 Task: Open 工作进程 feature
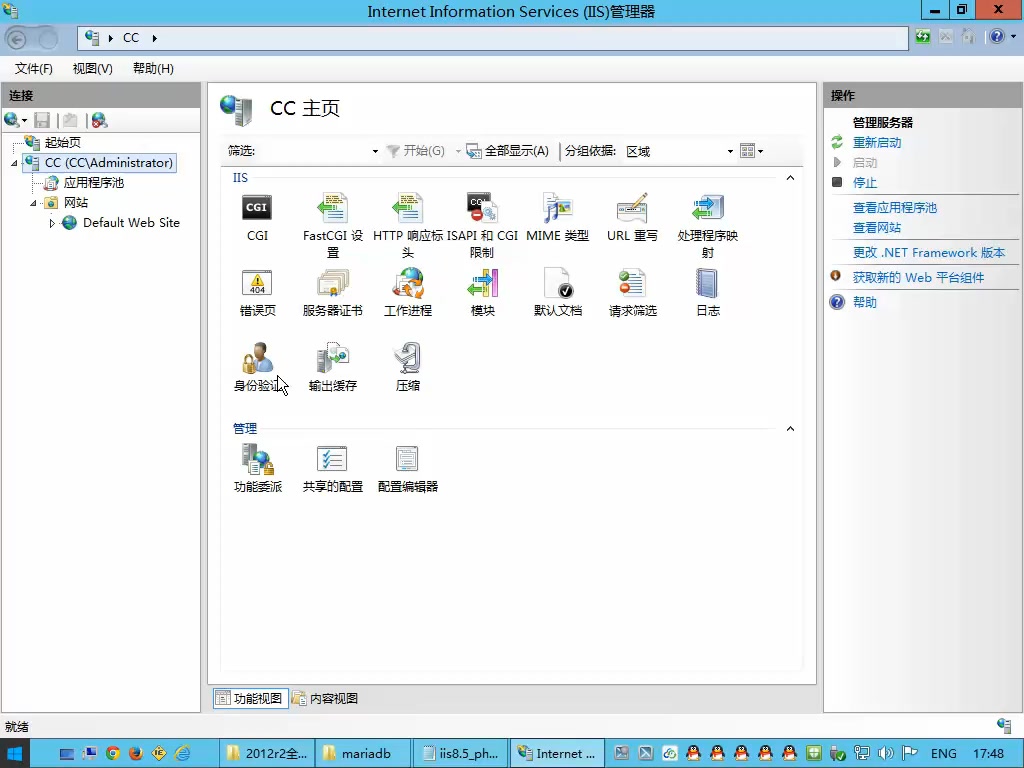[408, 293]
